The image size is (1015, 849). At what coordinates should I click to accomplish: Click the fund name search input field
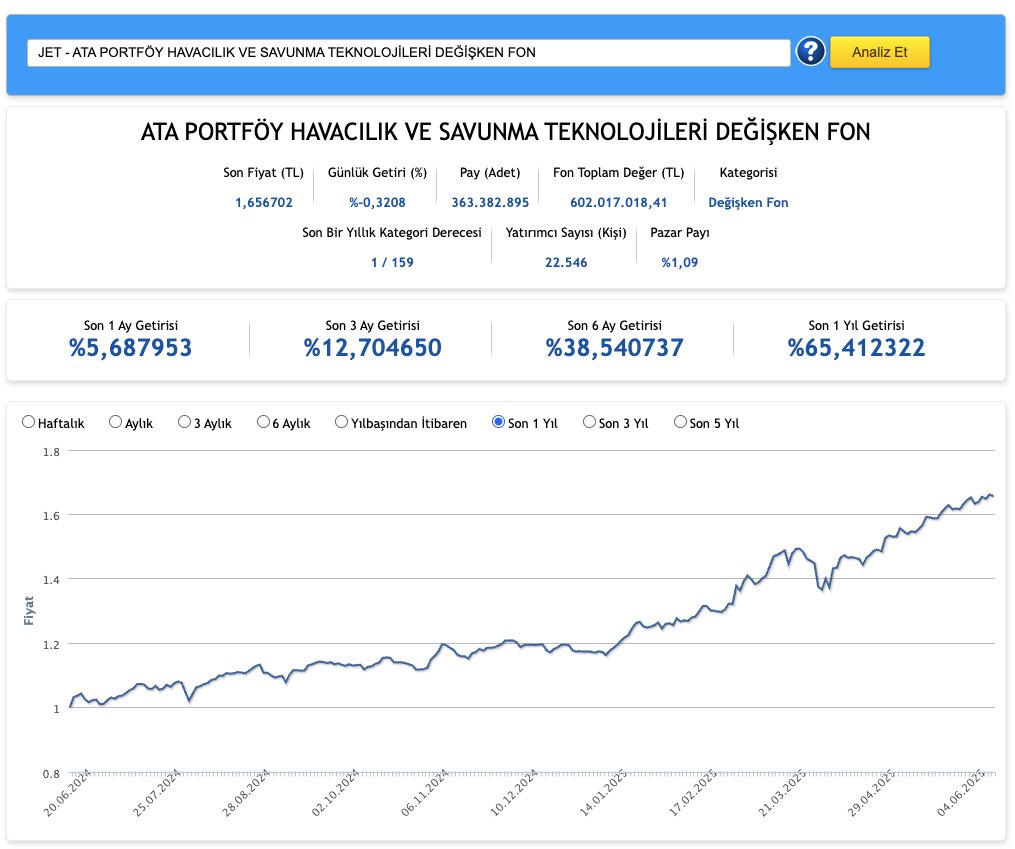408,52
